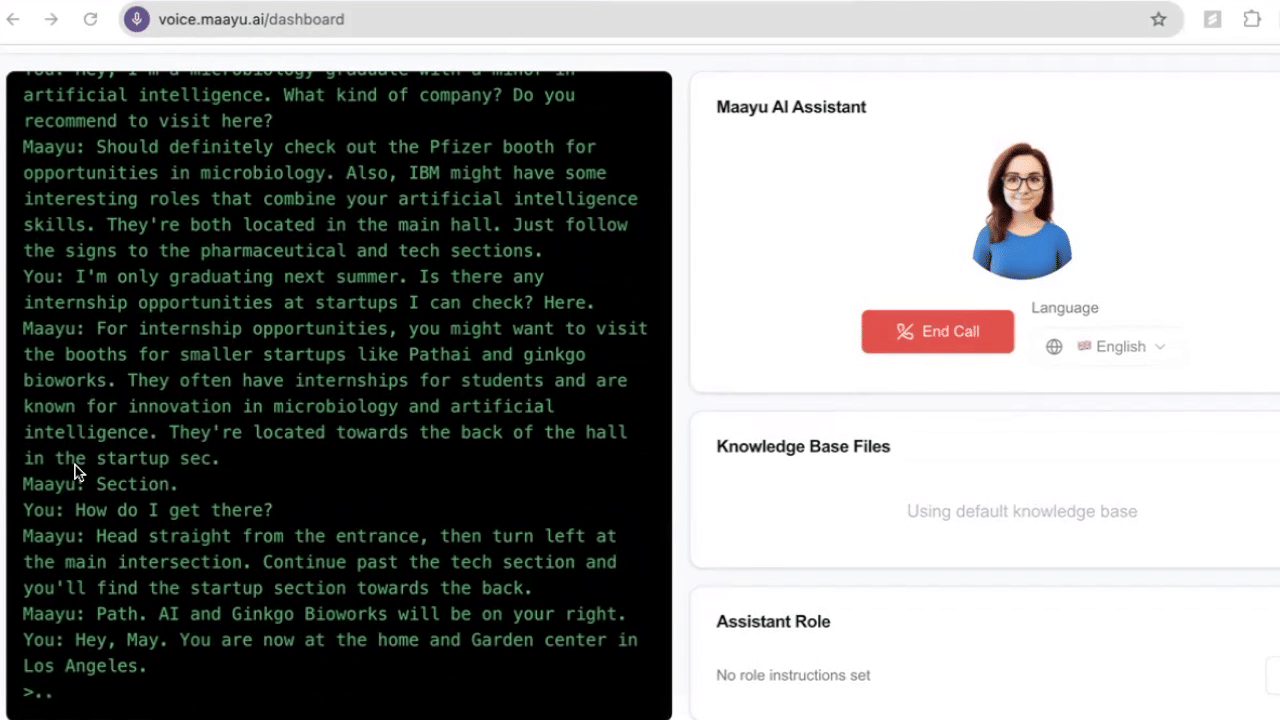Click the Maayu assistant avatar image

tap(1022, 211)
